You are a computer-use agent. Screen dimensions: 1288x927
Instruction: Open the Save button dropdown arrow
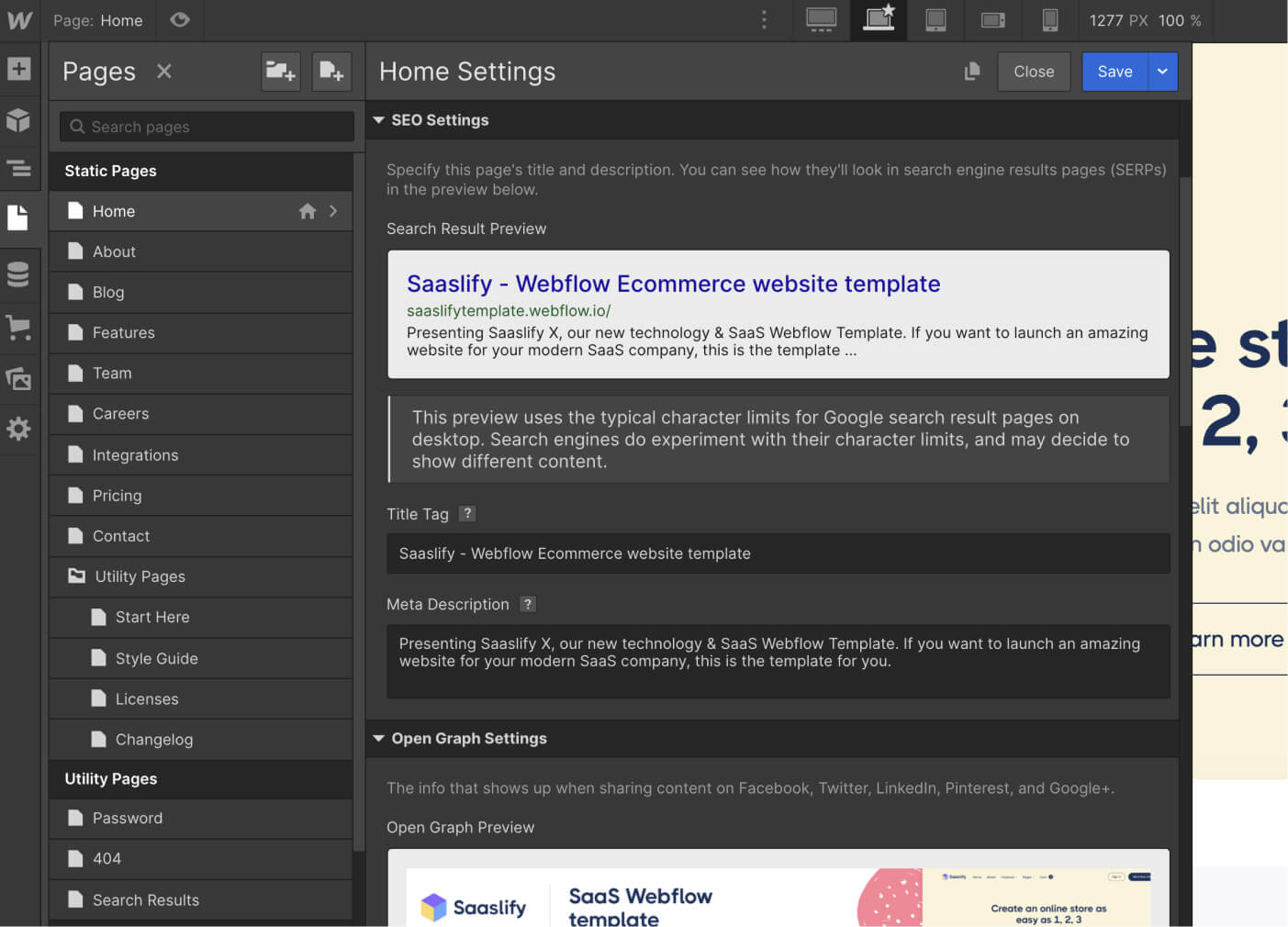1162,71
